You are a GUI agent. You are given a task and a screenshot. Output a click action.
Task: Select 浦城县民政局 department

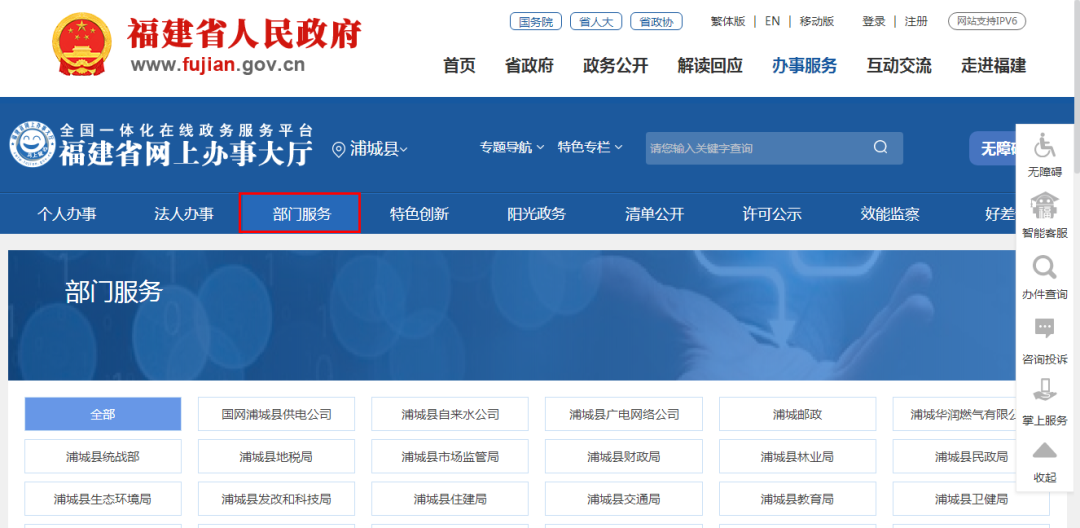pyautogui.click(x=971, y=456)
